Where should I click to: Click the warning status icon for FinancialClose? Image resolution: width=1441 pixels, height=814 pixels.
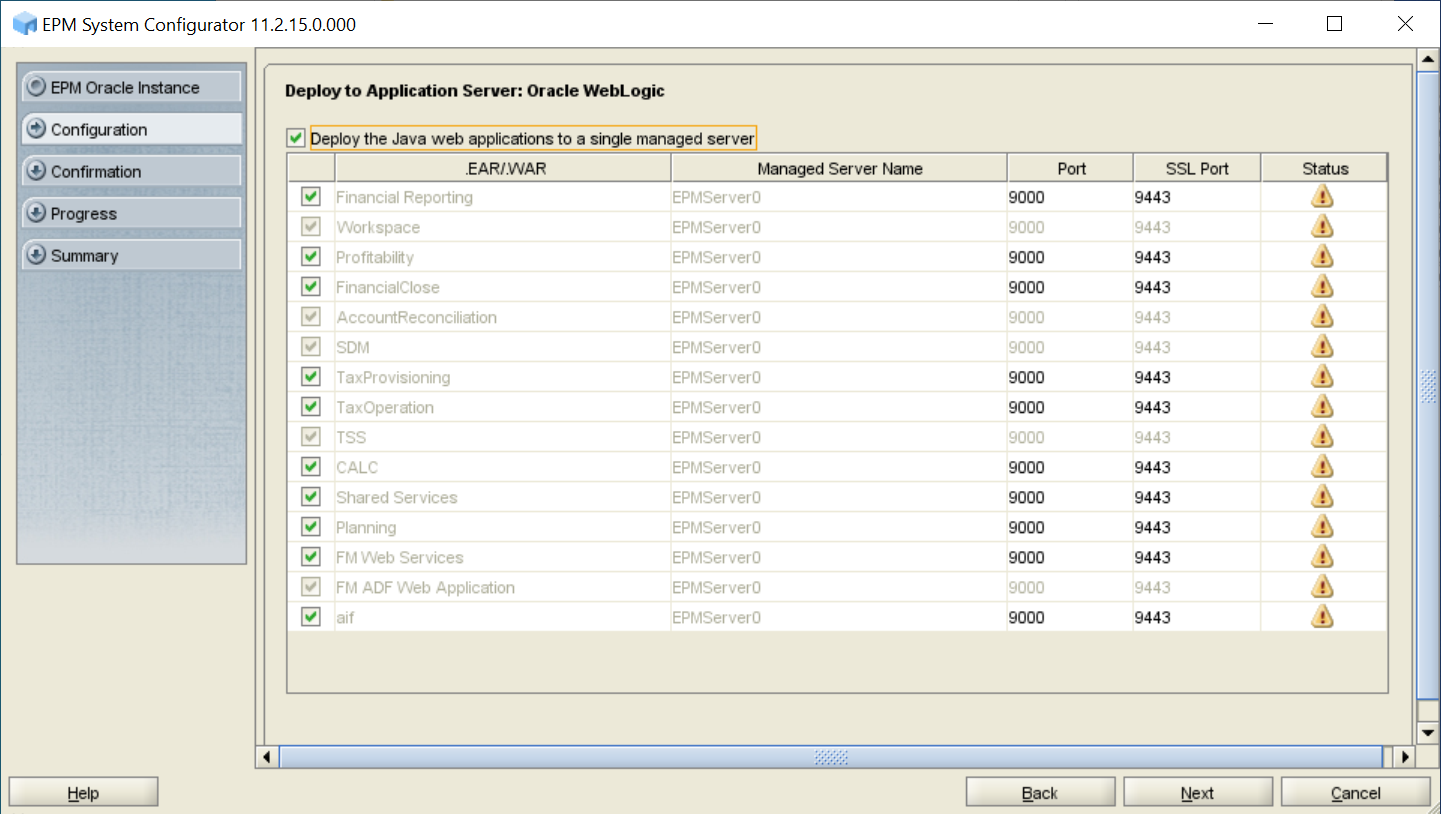click(1322, 286)
